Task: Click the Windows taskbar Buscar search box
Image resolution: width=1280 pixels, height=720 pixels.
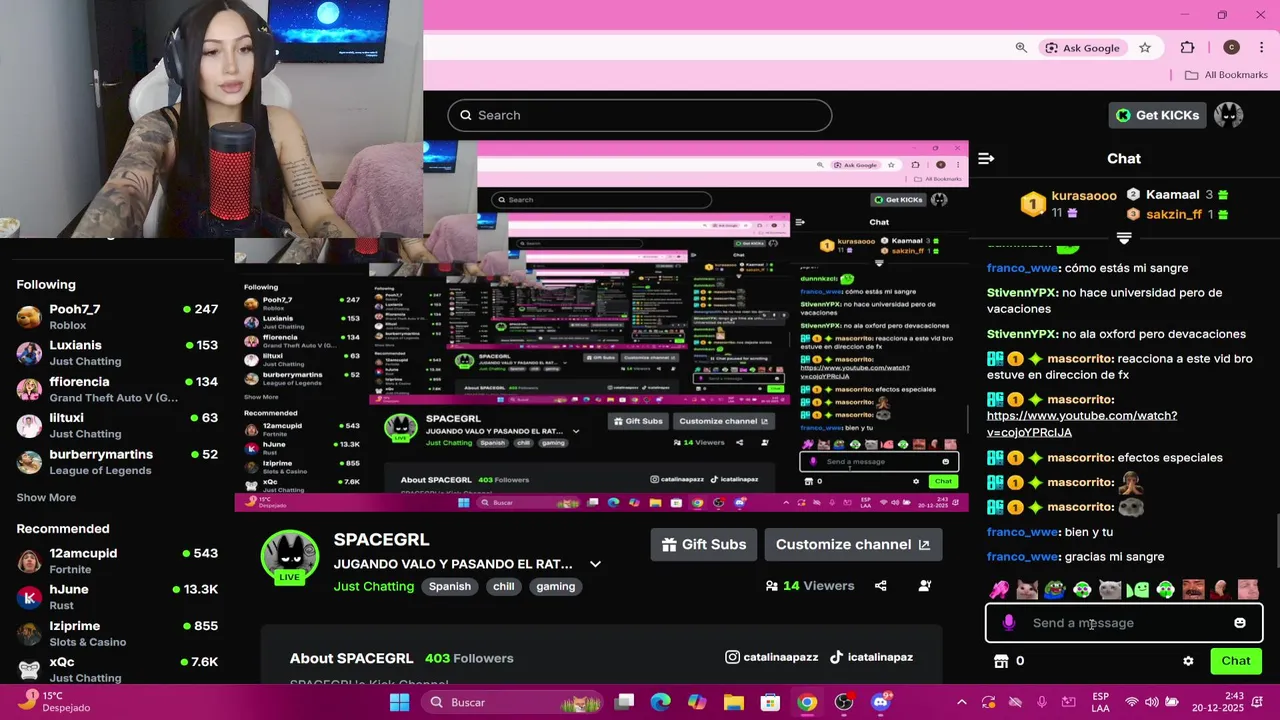Action: [510, 702]
